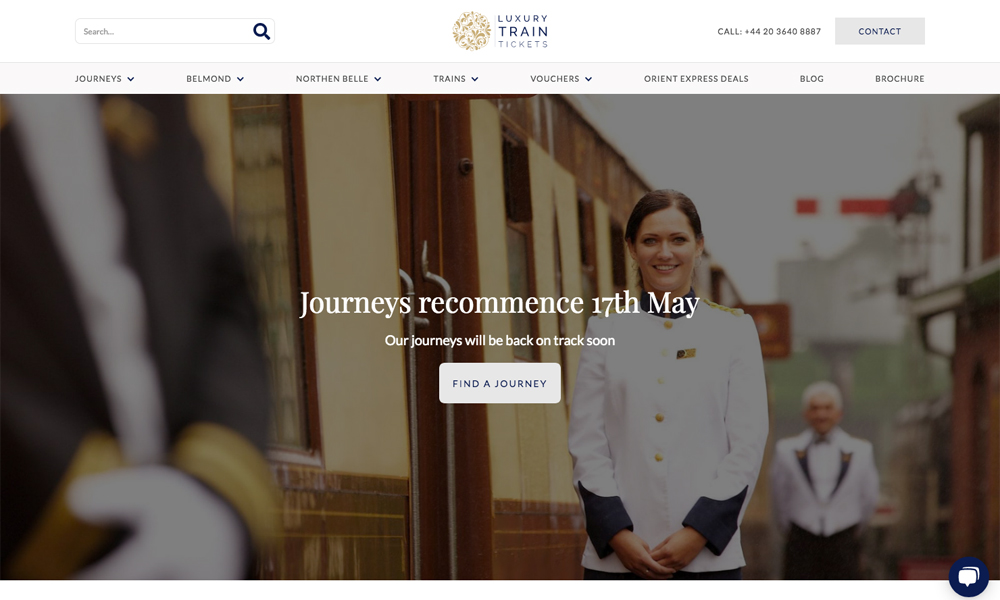Call the +44 20 3640 8887 number link
Screen dimensions: 1000x600
[768, 31]
